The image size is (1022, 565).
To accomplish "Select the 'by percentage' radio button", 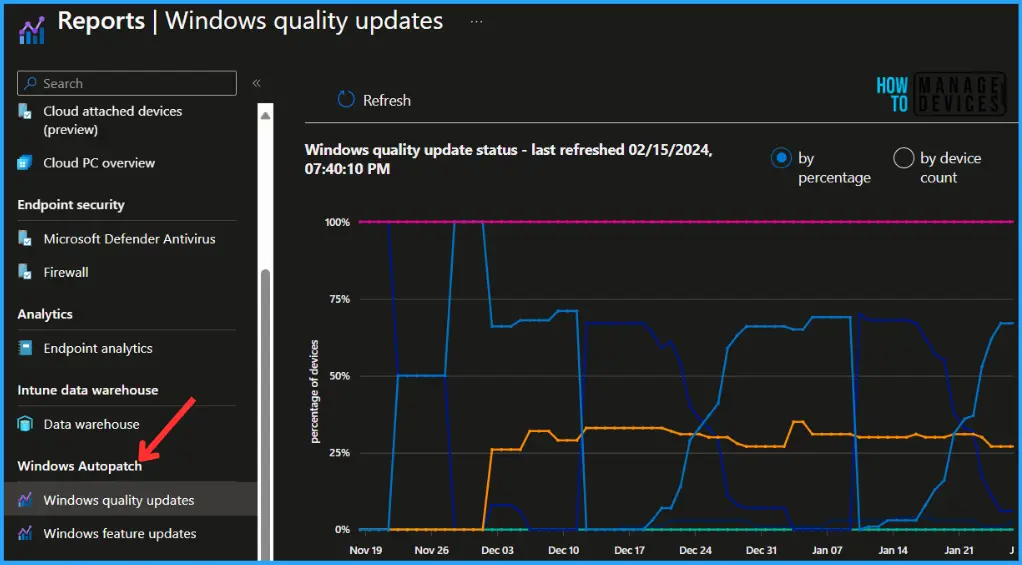I will pyautogui.click(x=780, y=158).
